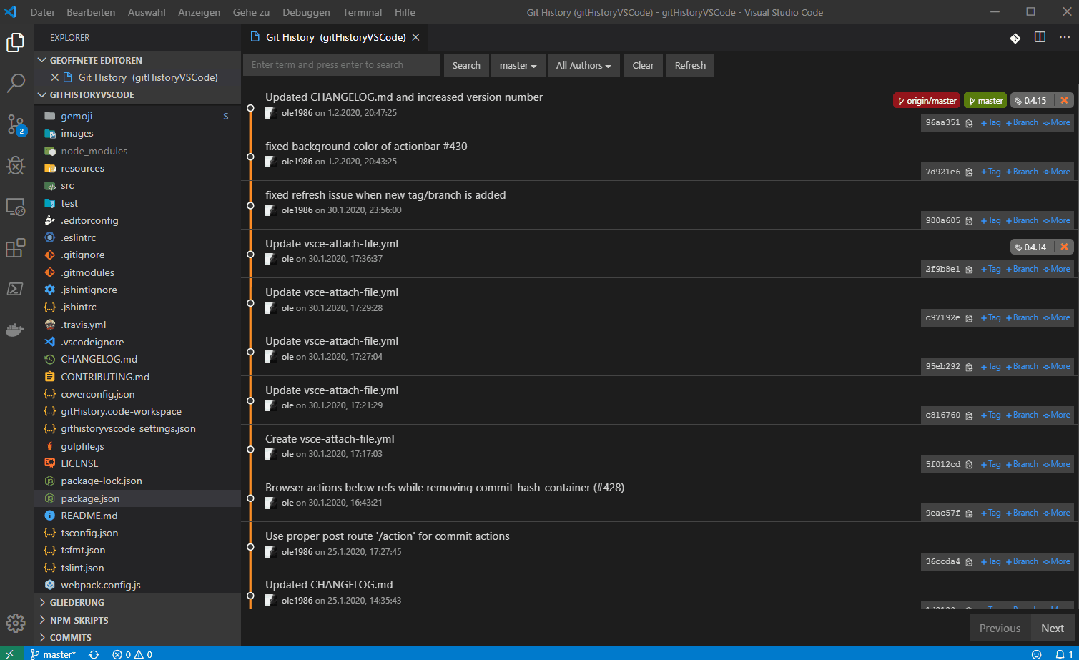Split the editor to the right
The image size is (1079, 660).
pos(1040,37)
